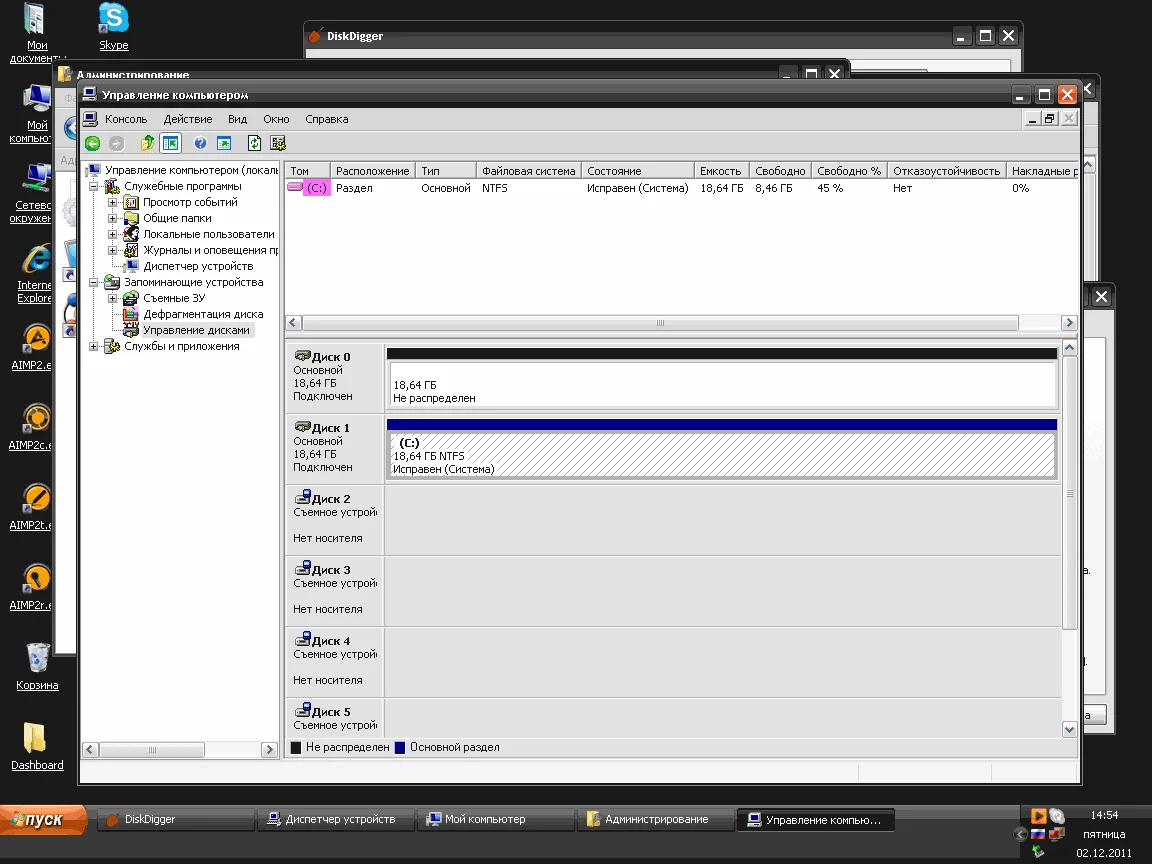Image resolution: width=1152 pixels, height=864 pixels.
Task: Select the Disk 5 removable icon
Action: pyautogui.click(x=302, y=710)
